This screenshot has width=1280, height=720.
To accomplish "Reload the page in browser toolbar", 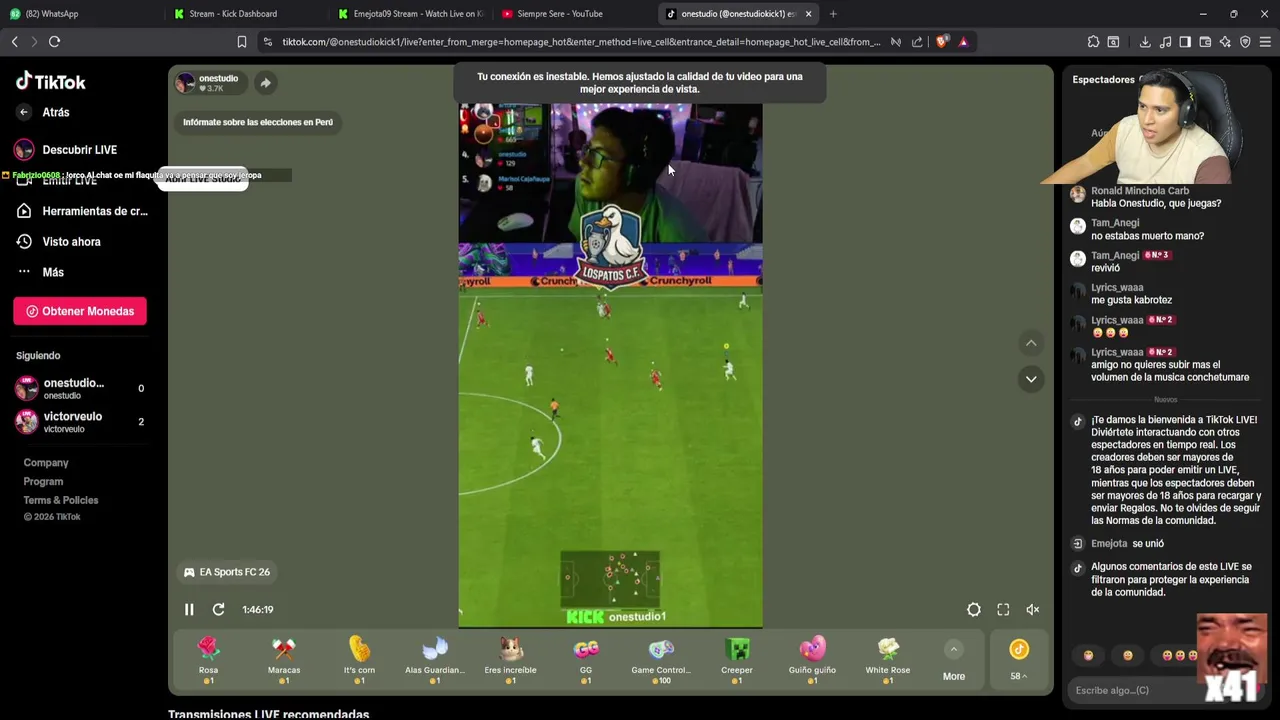I will pyautogui.click(x=54, y=42).
